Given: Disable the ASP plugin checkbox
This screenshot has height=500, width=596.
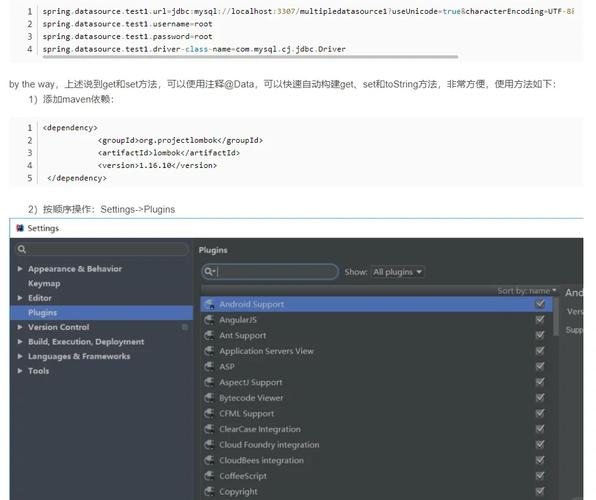Looking at the screenshot, I should coord(540,366).
